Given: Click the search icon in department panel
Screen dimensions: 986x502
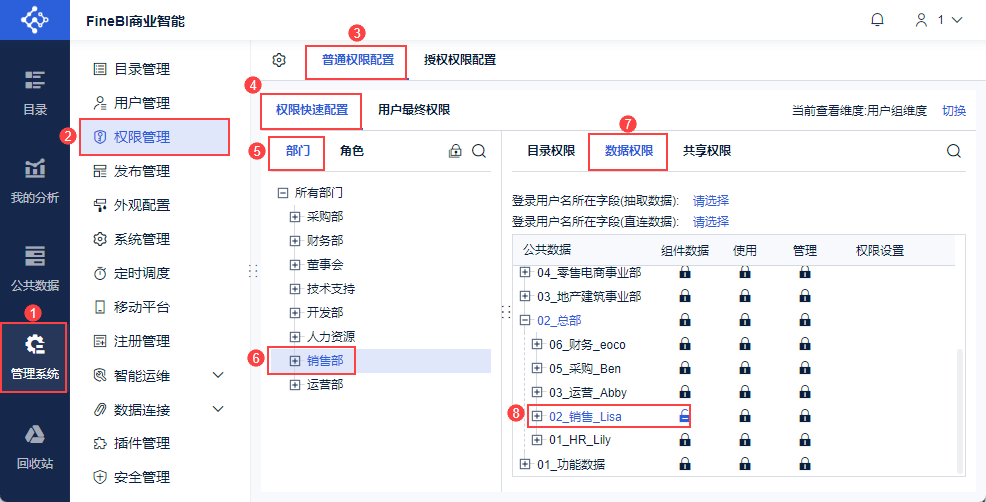Looking at the screenshot, I should click(479, 151).
